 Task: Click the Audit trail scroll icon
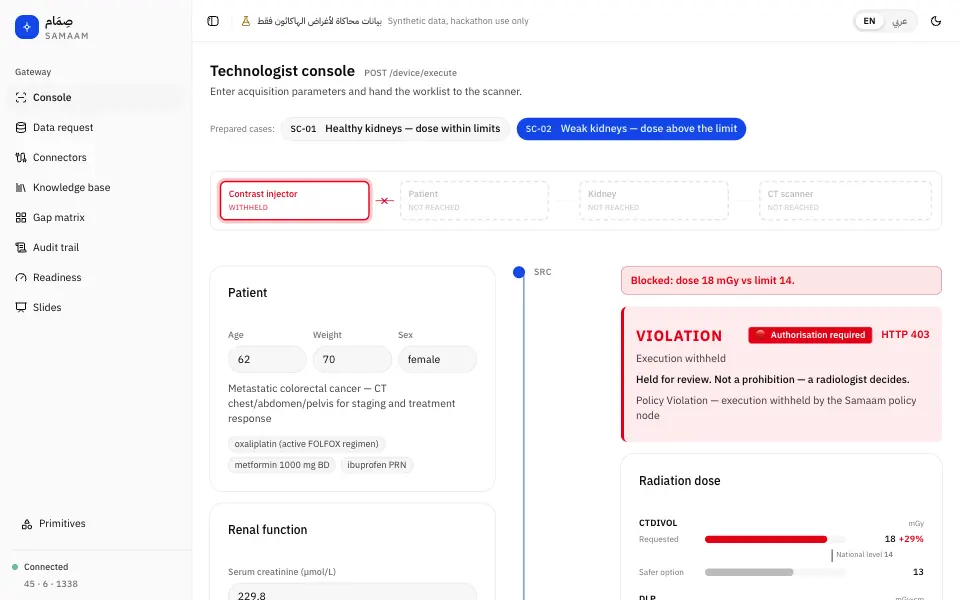(21, 247)
